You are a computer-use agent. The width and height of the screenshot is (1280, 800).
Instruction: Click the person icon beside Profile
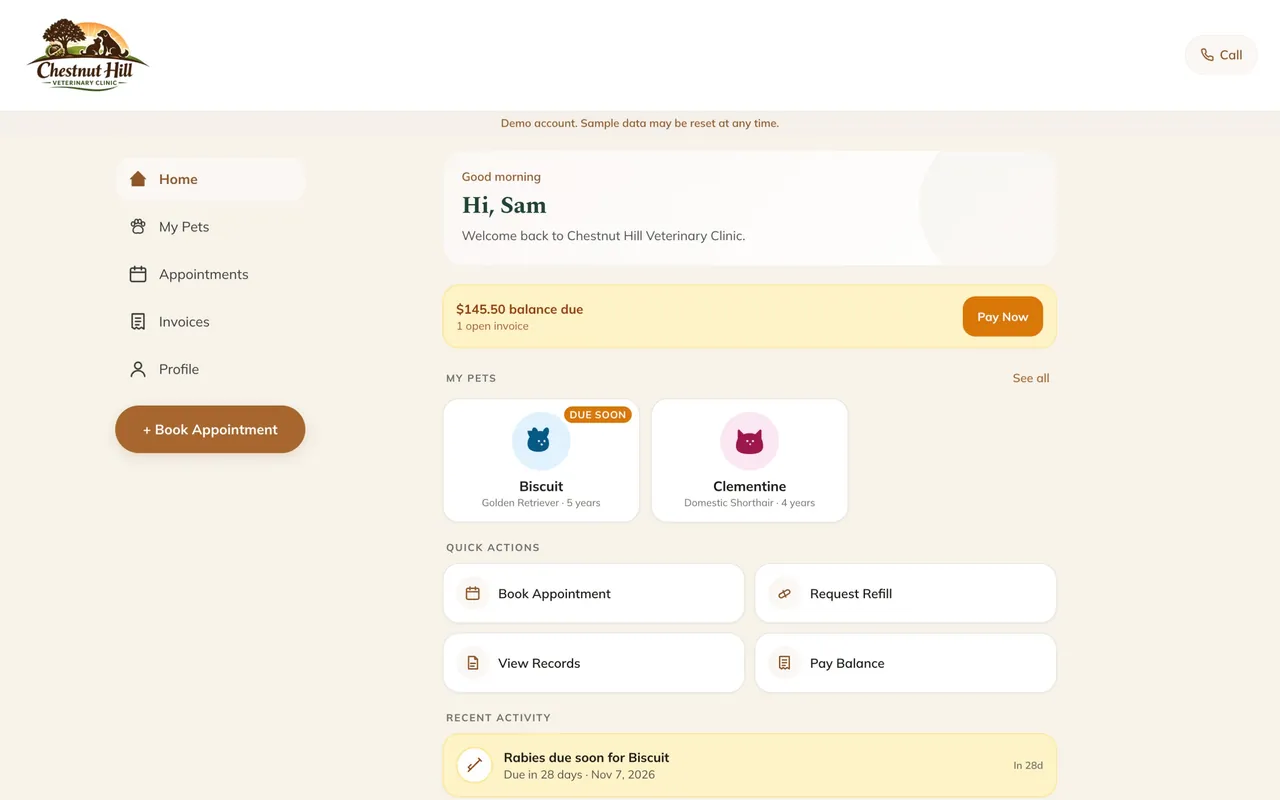point(138,369)
